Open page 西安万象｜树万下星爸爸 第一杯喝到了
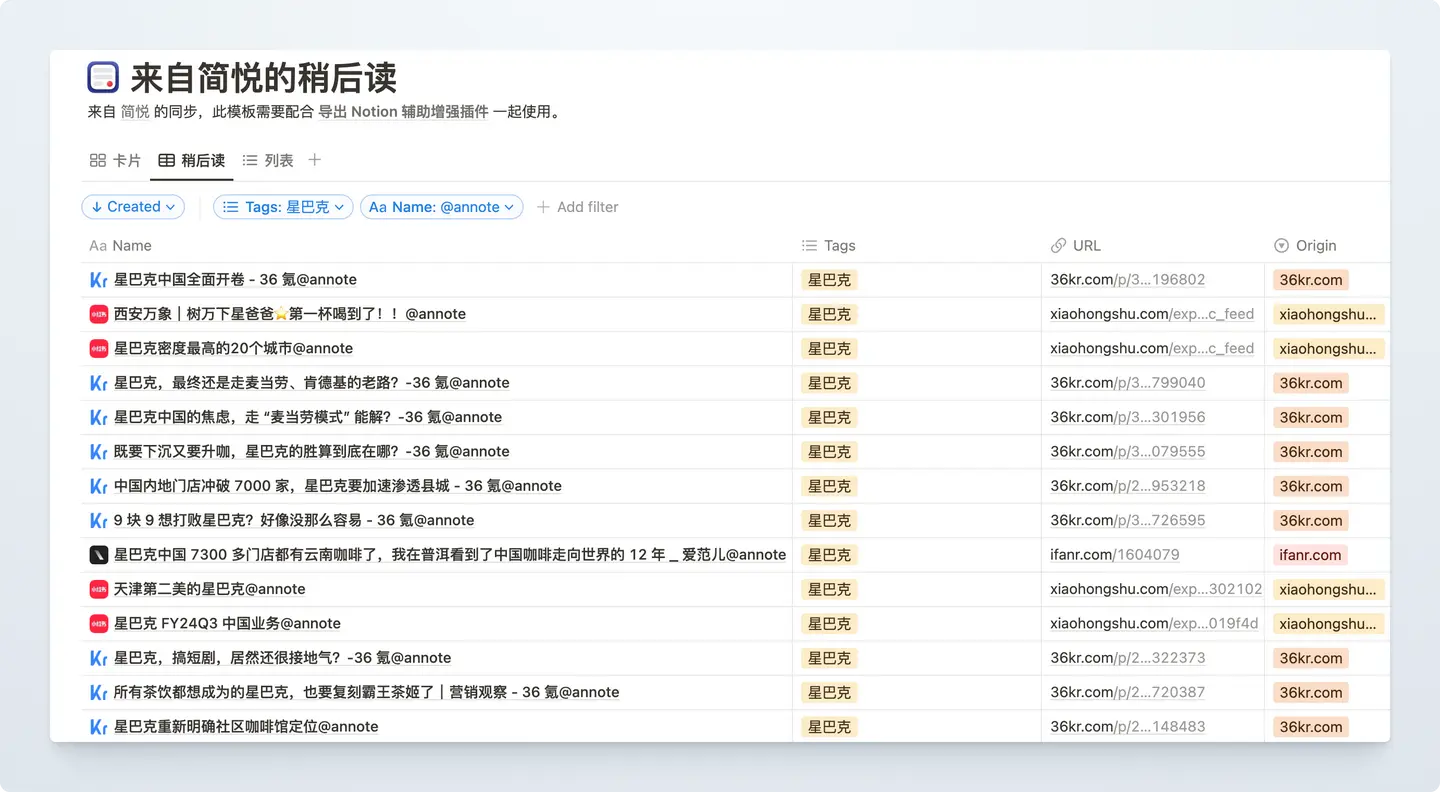The width and height of the screenshot is (1440, 792). (x=290, y=314)
